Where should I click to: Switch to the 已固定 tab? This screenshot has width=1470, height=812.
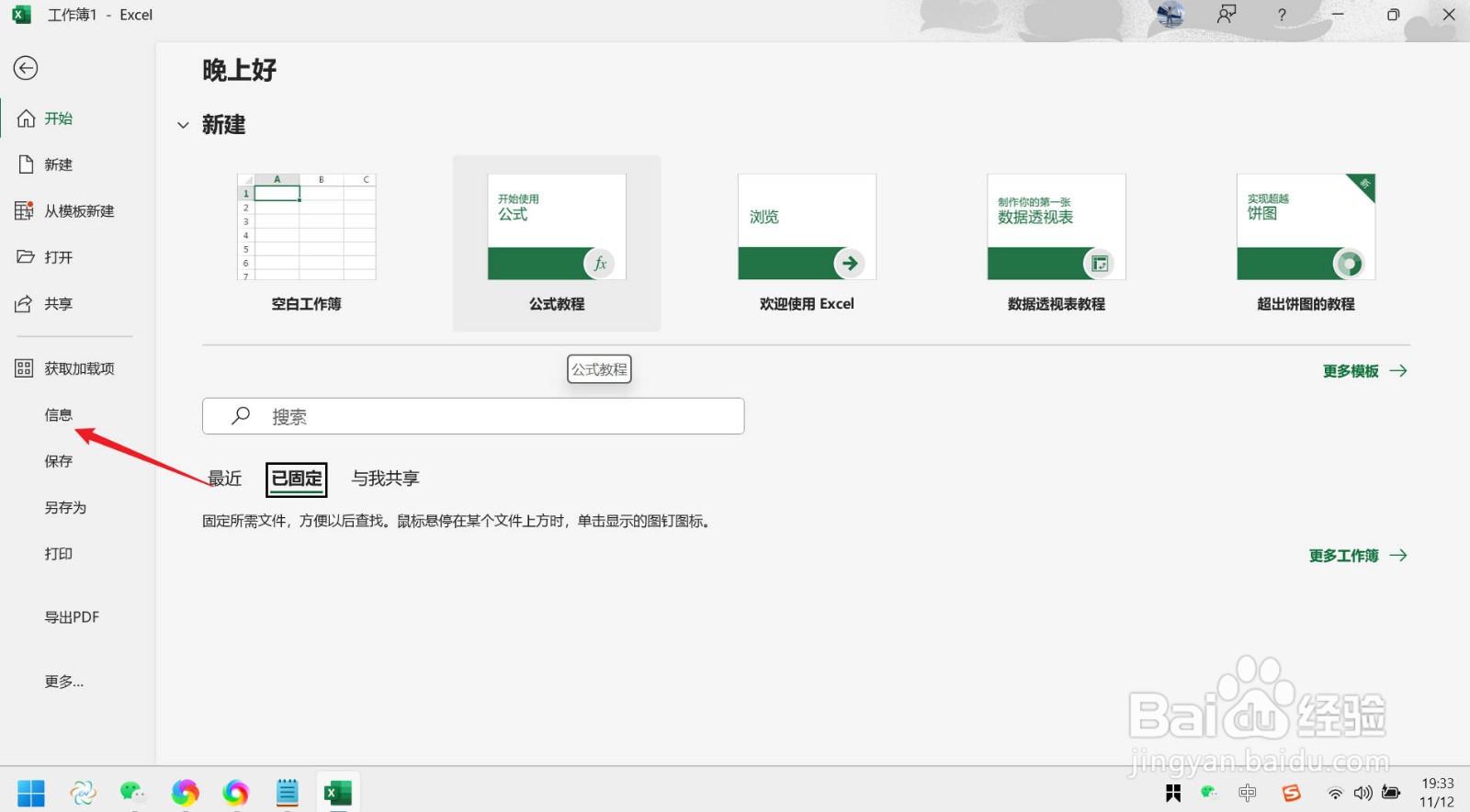(x=297, y=479)
